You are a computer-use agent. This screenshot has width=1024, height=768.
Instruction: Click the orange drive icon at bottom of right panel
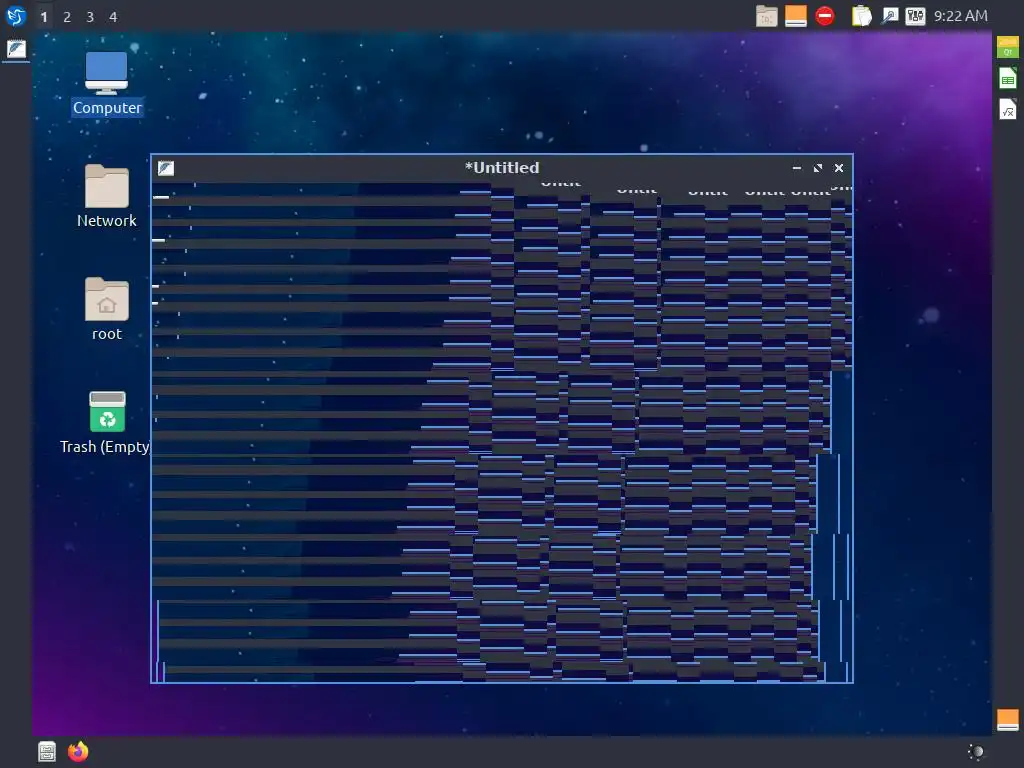(1008, 720)
